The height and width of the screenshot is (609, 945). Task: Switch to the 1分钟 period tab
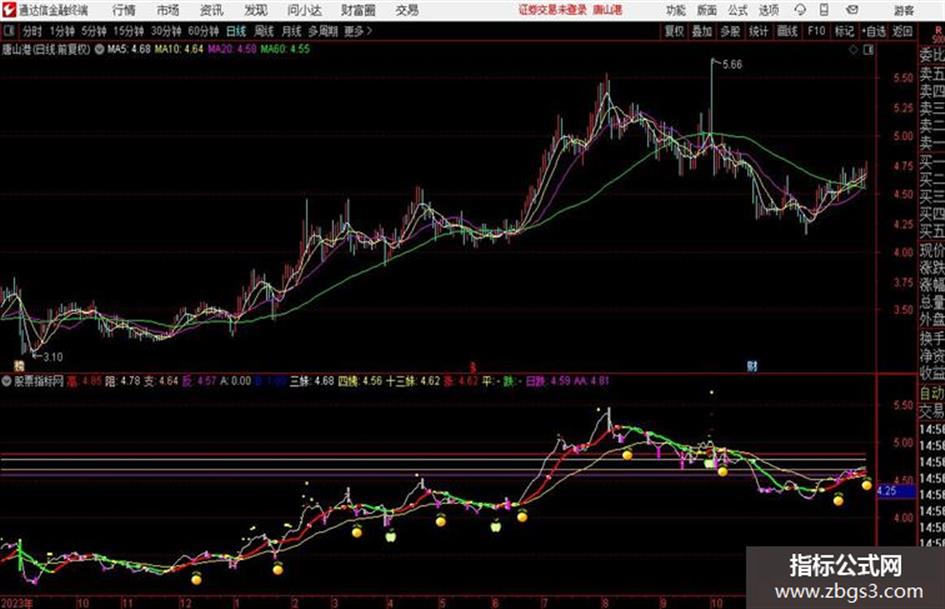tap(61, 31)
